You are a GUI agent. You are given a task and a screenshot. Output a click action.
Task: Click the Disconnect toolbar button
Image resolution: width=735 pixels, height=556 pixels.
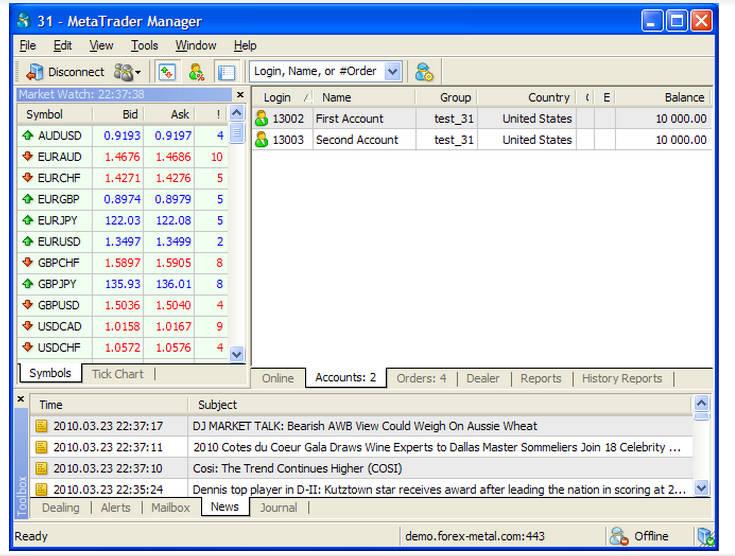[65, 72]
